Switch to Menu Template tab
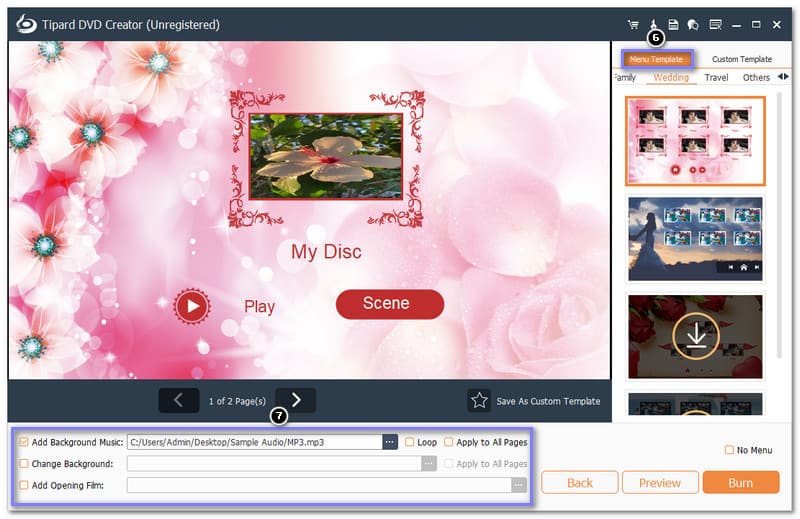The width and height of the screenshot is (800, 519). [x=656, y=59]
